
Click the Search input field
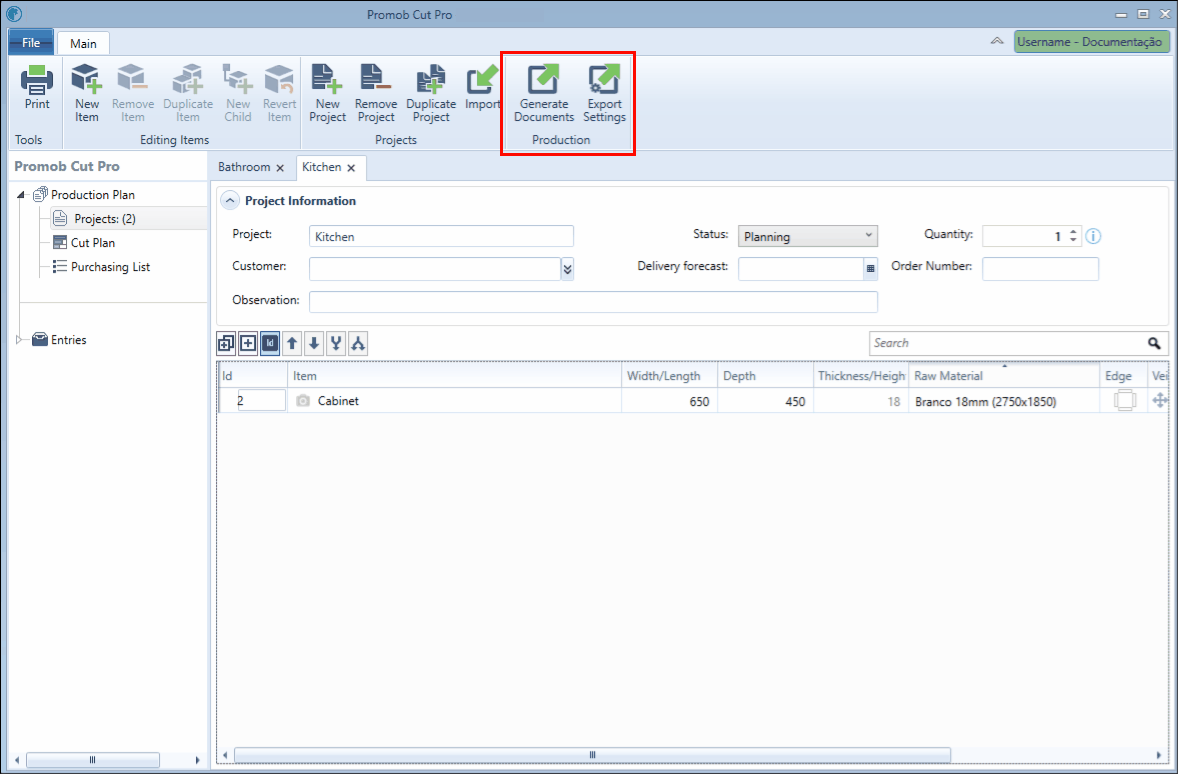(x=1007, y=343)
